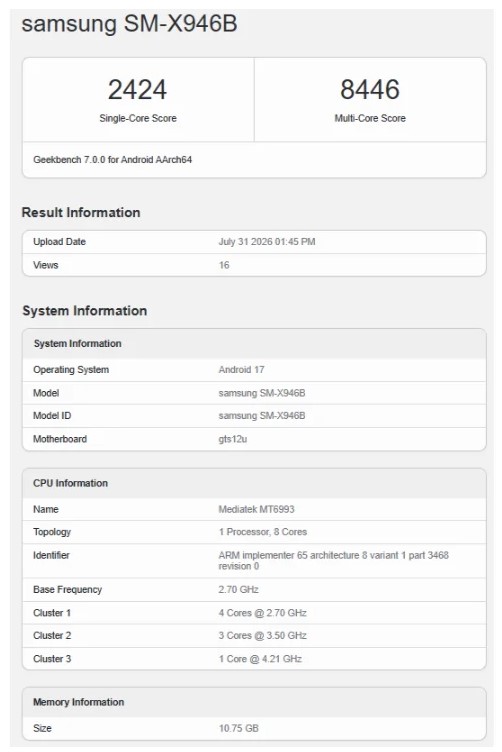Select the 1 Core @ 4.21 GHz value
Screen dimensions: 502x752
point(260,659)
